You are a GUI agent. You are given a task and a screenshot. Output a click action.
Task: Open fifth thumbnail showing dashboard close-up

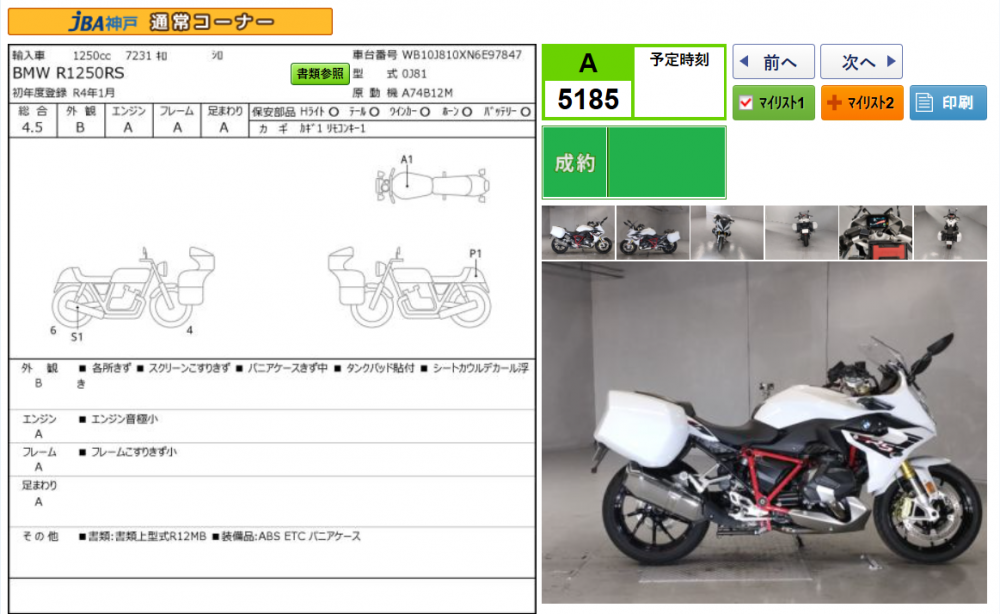click(876, 232)
